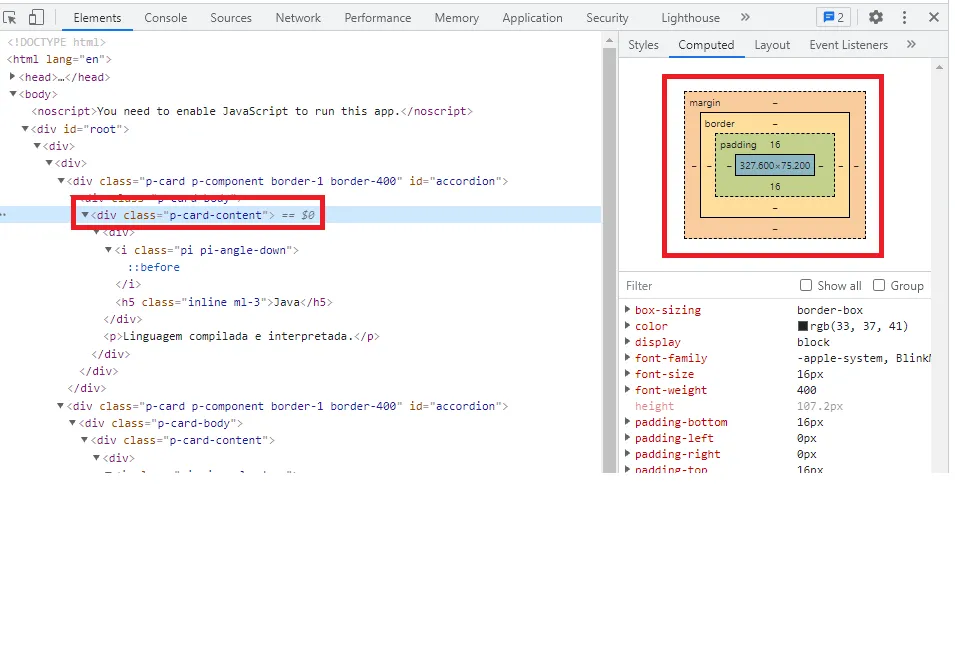Expand the color computed property

pyautogui.click(x=627, y=325)
